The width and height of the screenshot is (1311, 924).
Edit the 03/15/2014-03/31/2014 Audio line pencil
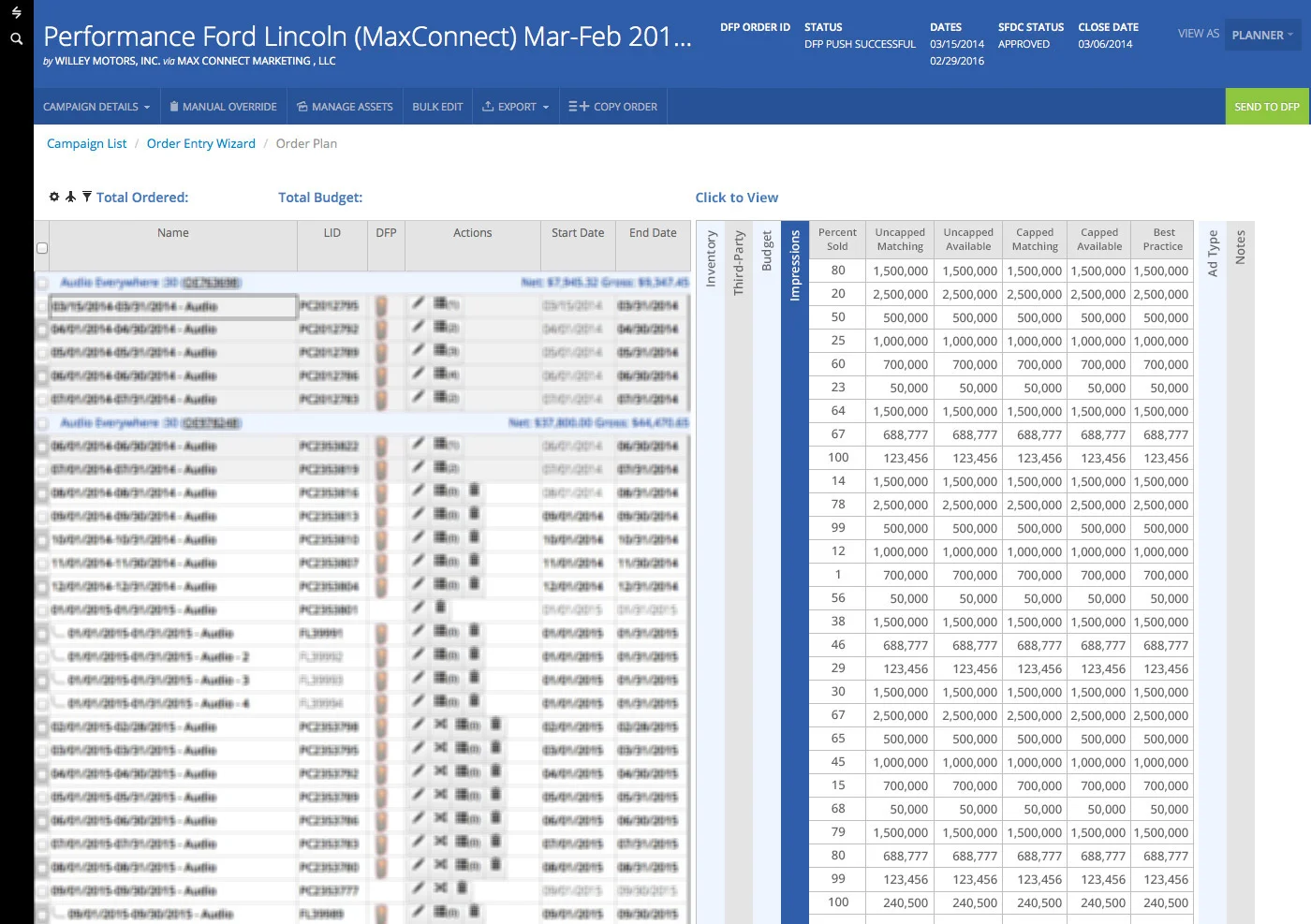pyautogui.click(x=418, y=303)
